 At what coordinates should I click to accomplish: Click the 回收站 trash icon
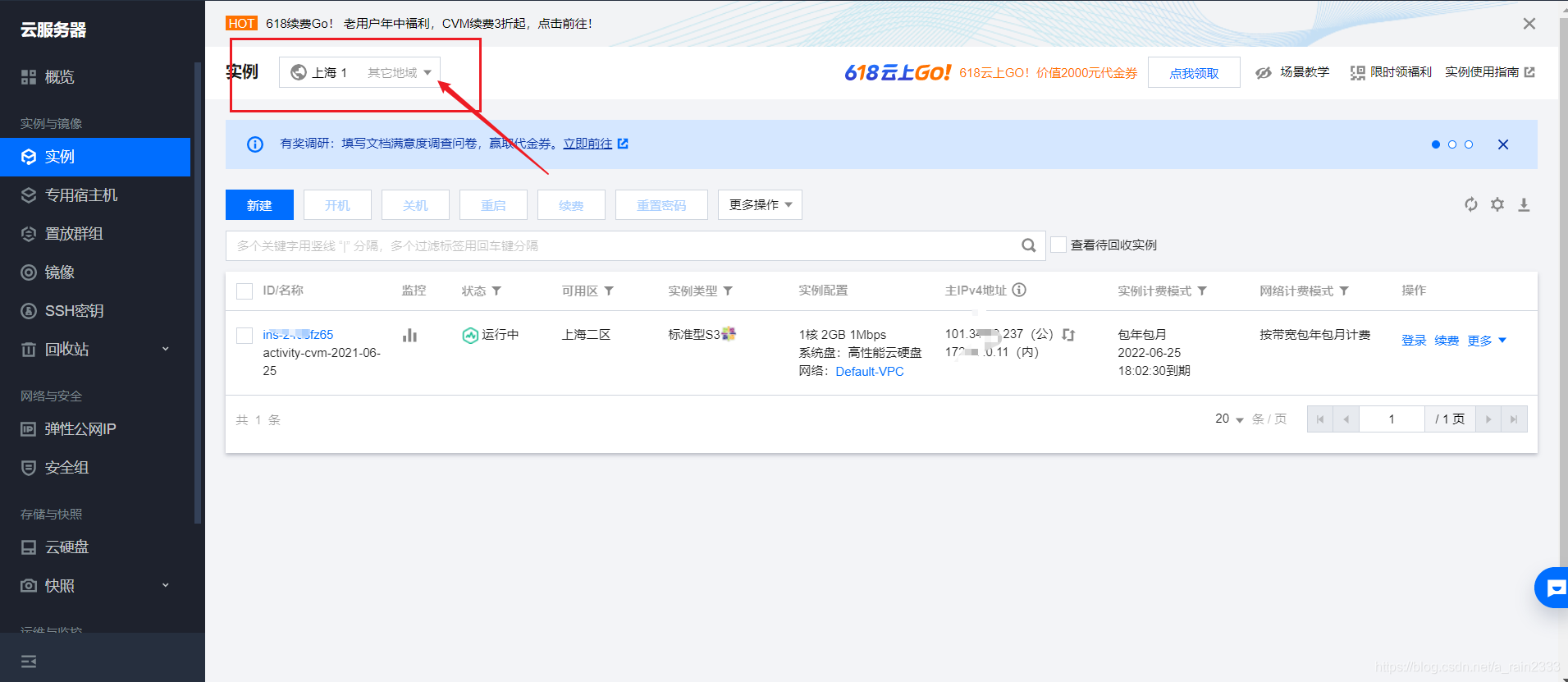coord(29,350)
